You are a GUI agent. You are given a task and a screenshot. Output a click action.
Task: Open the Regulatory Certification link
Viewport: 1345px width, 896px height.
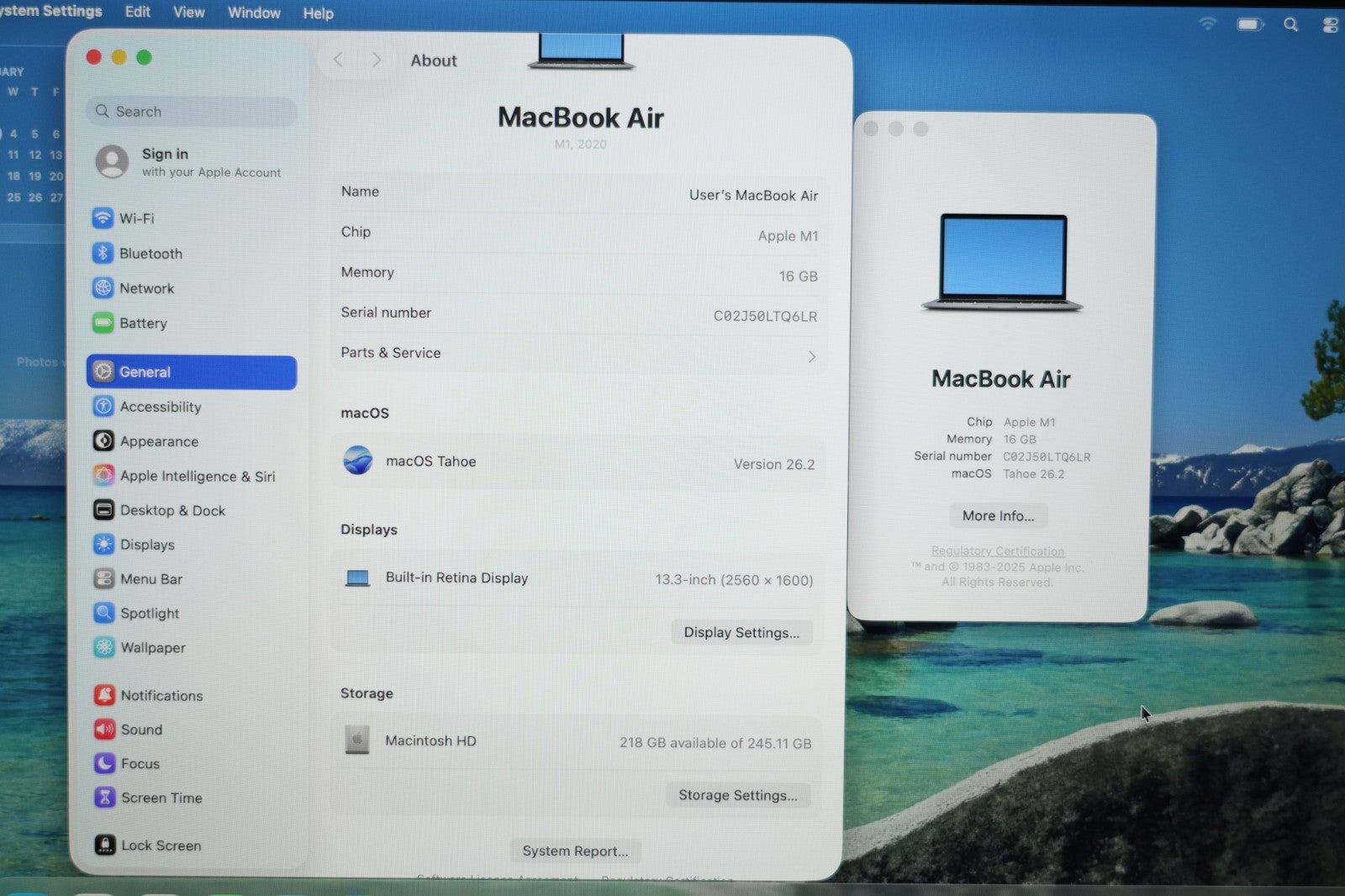tap(997, 551)
